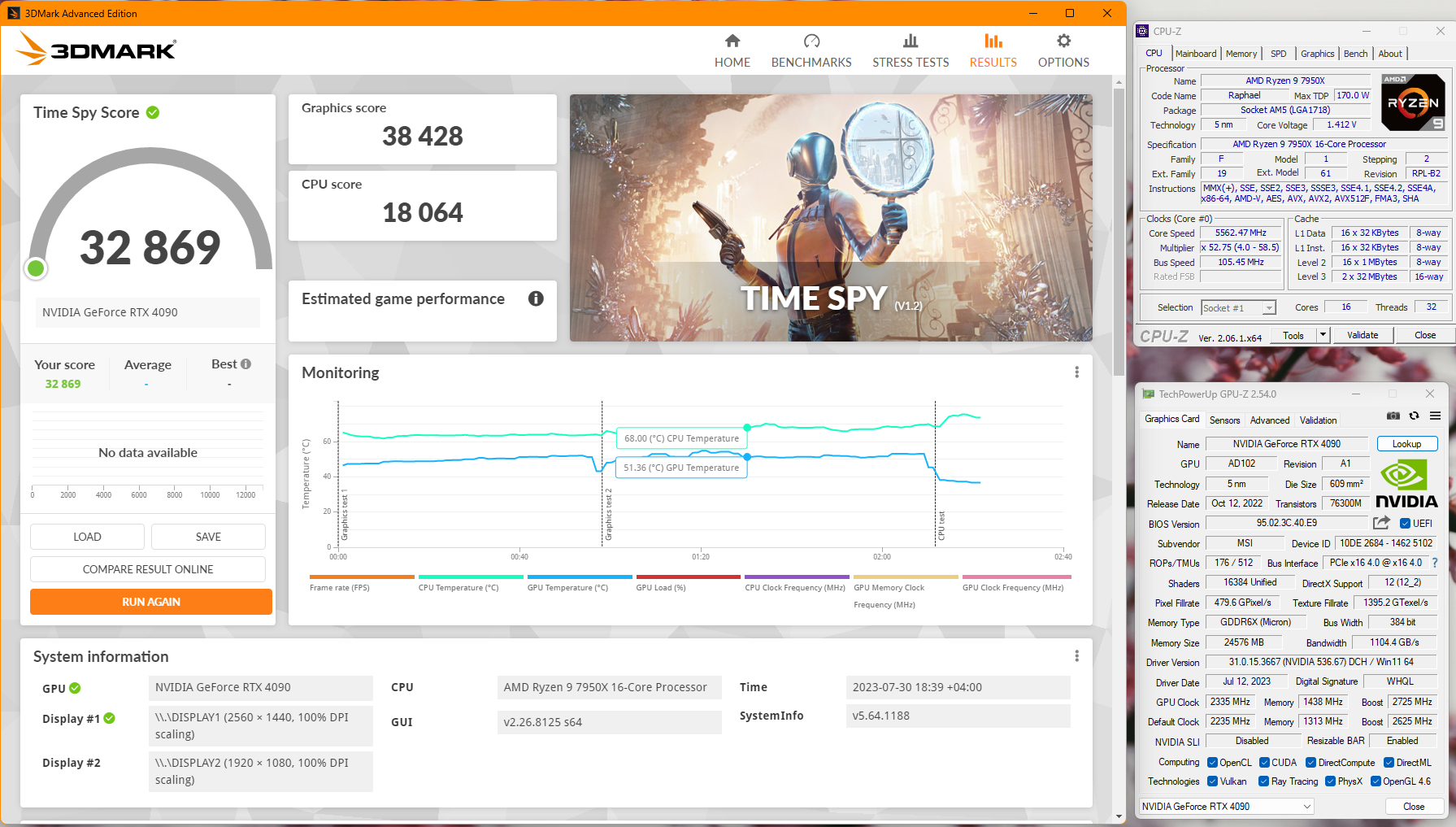
Task: Open the GPU selector dropdown in GPU-Z
Action: pyautogui.click(x=1227, y=807)
